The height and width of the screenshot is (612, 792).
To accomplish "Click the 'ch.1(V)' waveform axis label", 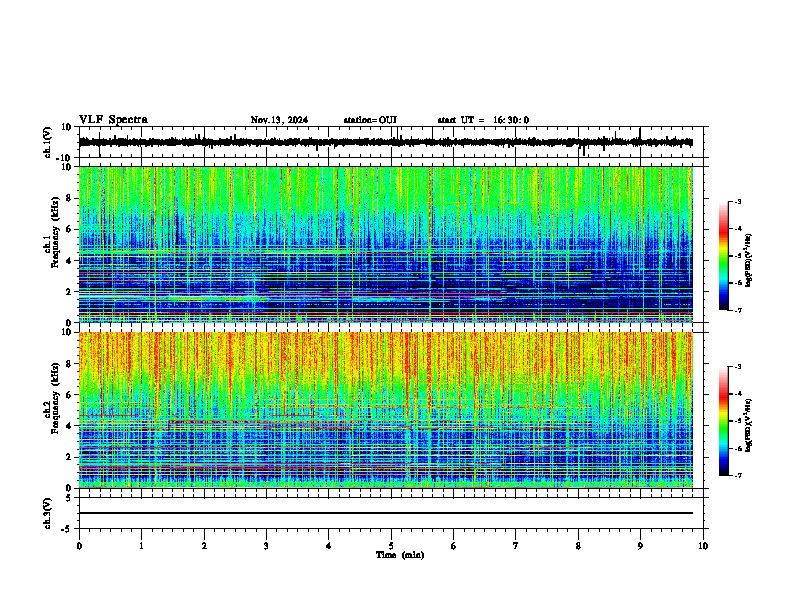I will (48, 142).
